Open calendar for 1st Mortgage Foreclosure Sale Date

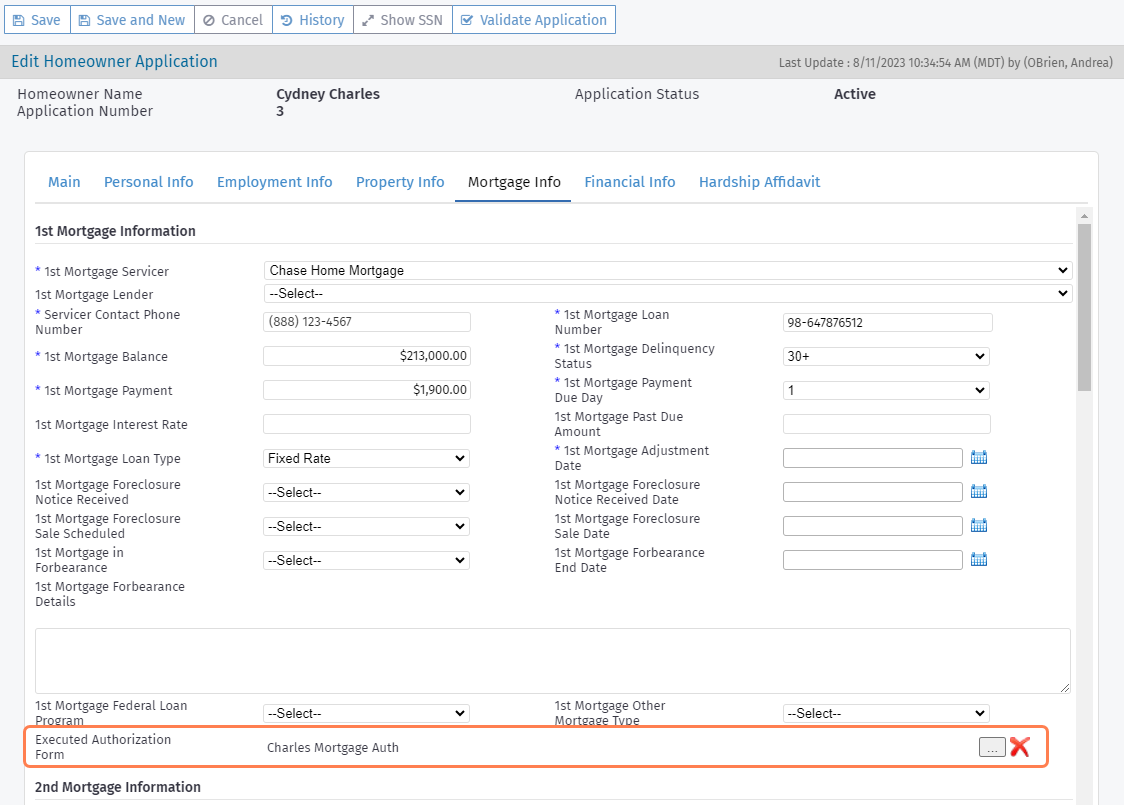(x=979, y=525)
